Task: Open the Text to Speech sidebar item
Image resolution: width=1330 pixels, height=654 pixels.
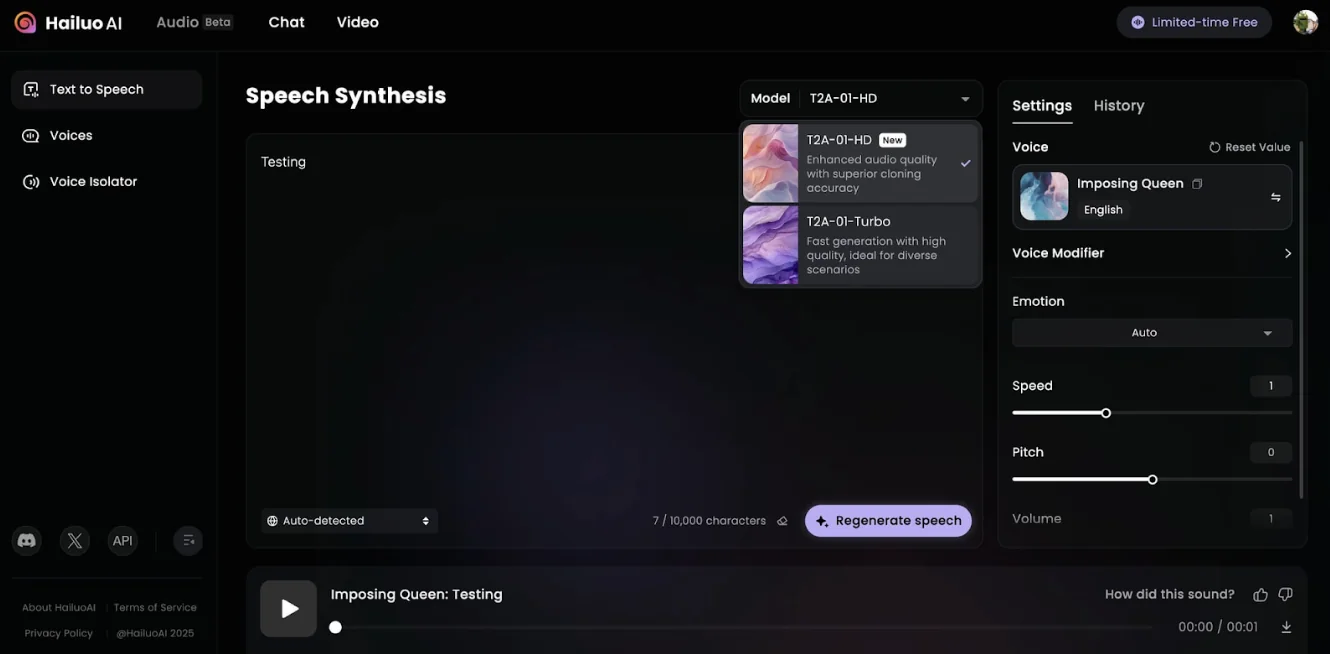Action: coord(107,89)
